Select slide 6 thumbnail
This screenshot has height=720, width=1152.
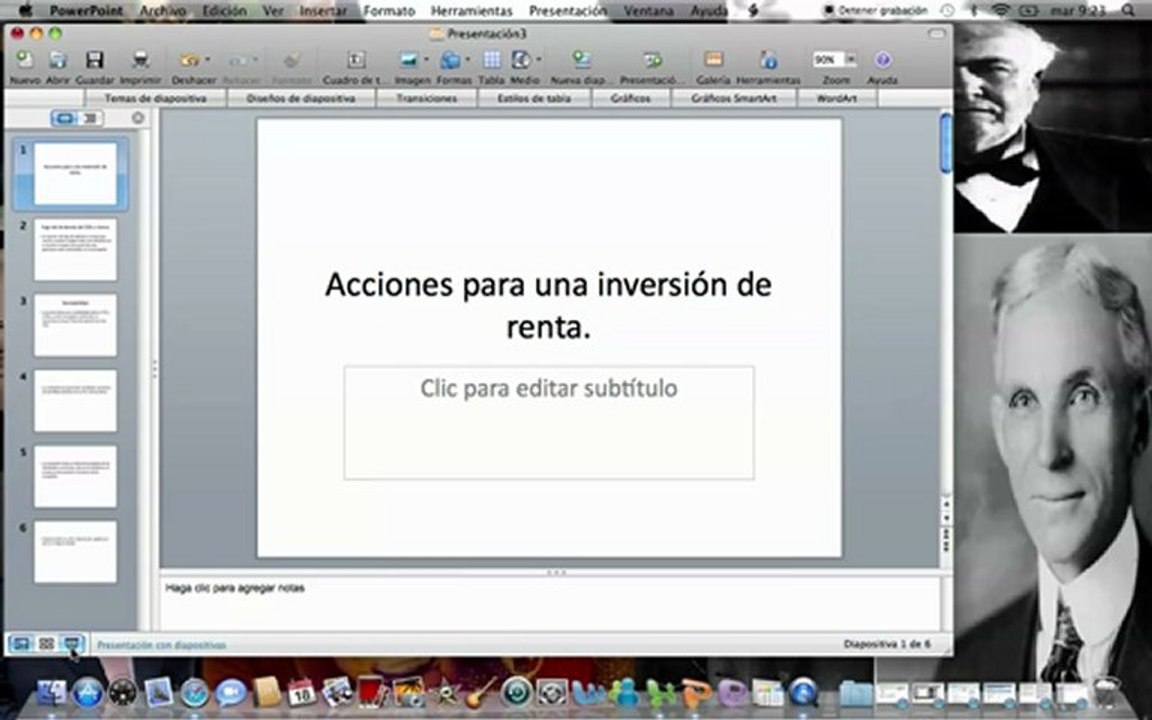(75, 552)
